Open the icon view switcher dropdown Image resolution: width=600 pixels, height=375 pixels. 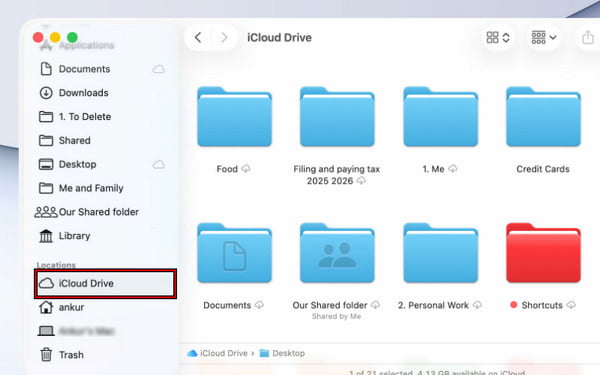pos(498,38)
